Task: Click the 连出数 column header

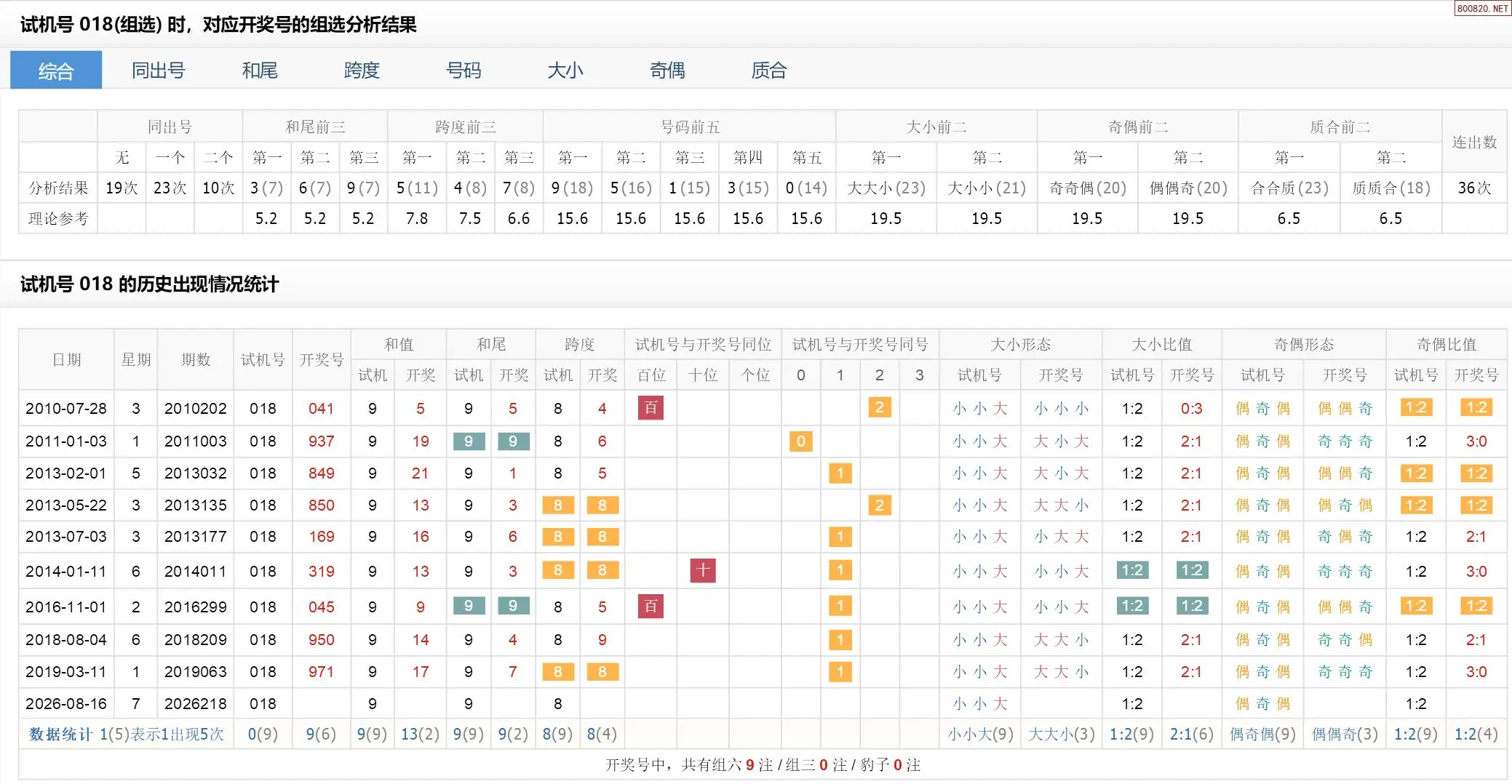Action: coord(1475,143)
